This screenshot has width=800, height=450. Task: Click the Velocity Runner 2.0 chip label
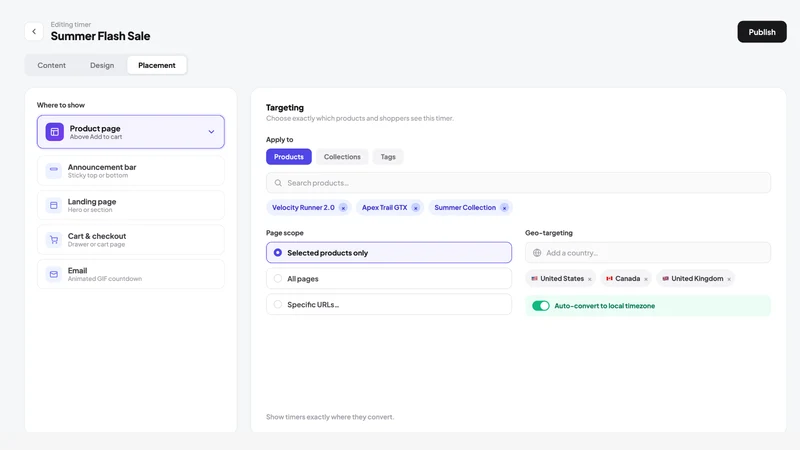point(303,208)
